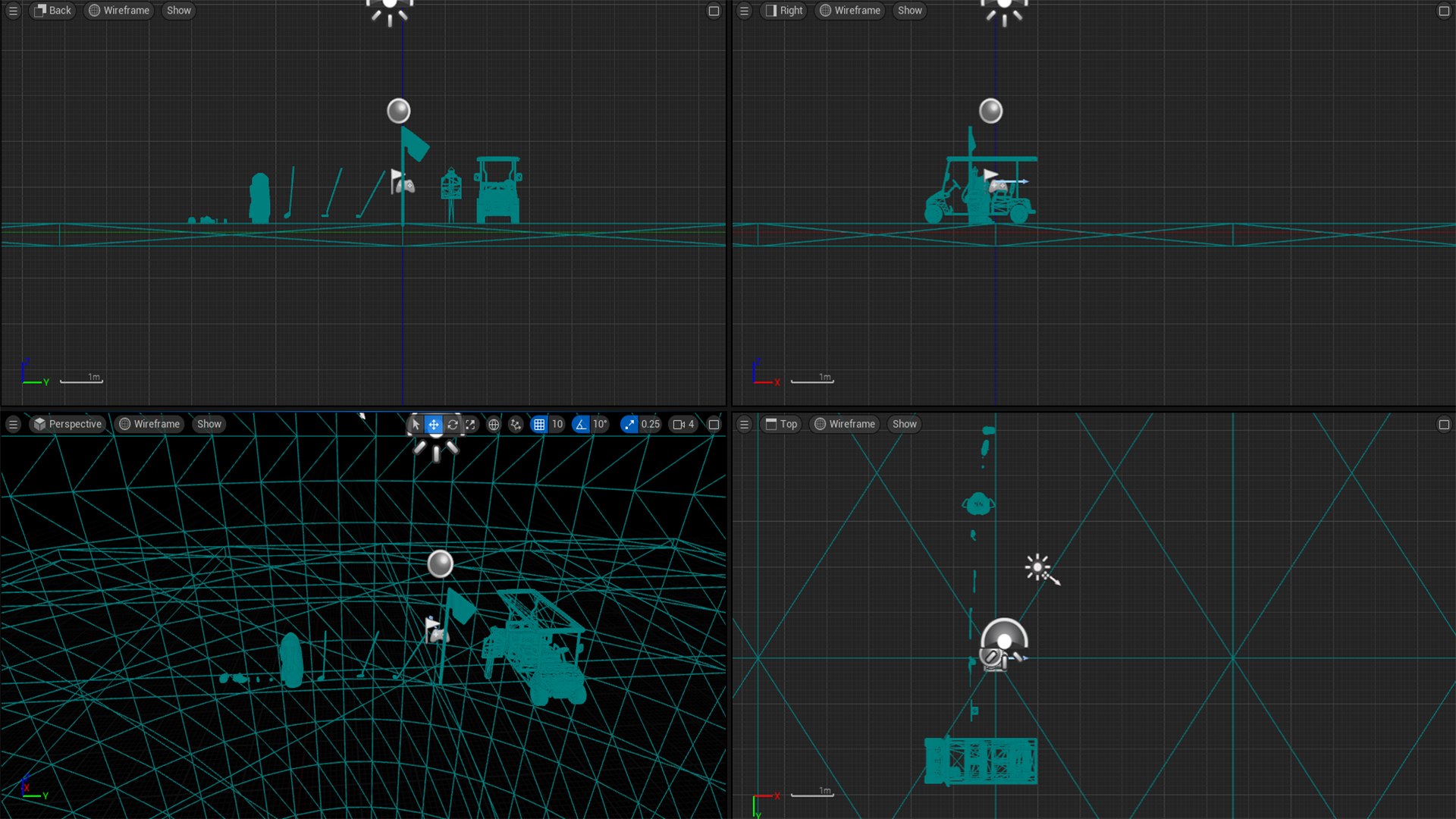Open the camera speed setting
Screen dimensions: 1456x819
(x=683, y=425)
